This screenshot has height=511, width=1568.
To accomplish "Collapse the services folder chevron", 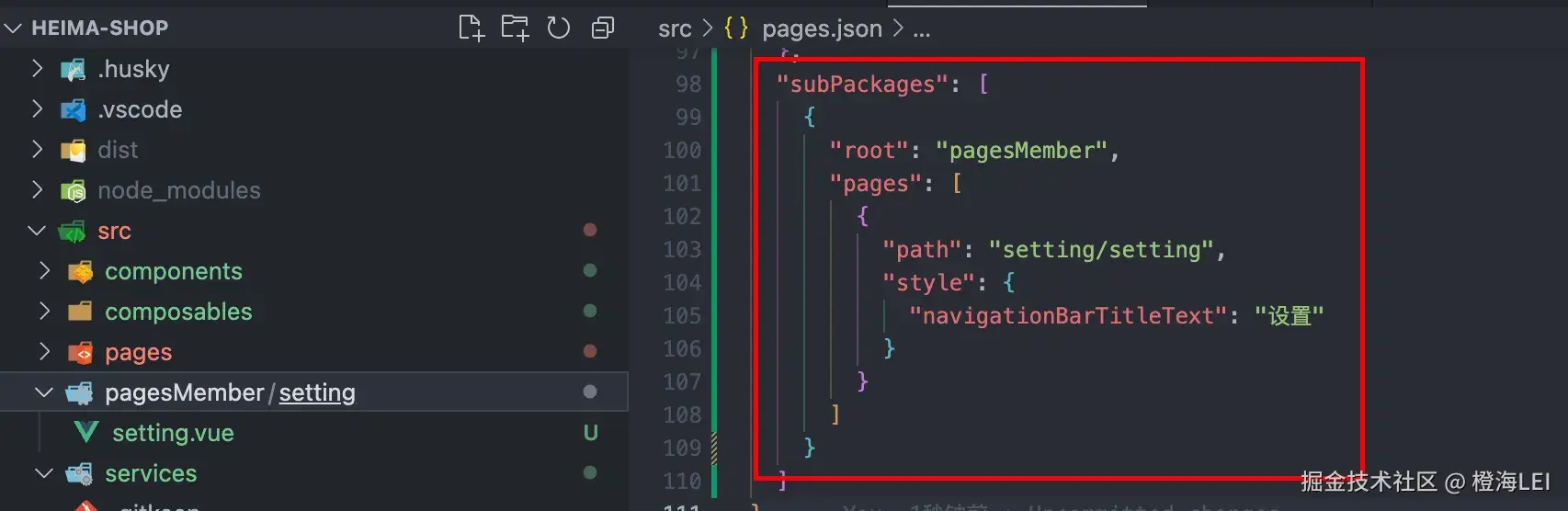I will pyautogui.click(x=44, y=473).
